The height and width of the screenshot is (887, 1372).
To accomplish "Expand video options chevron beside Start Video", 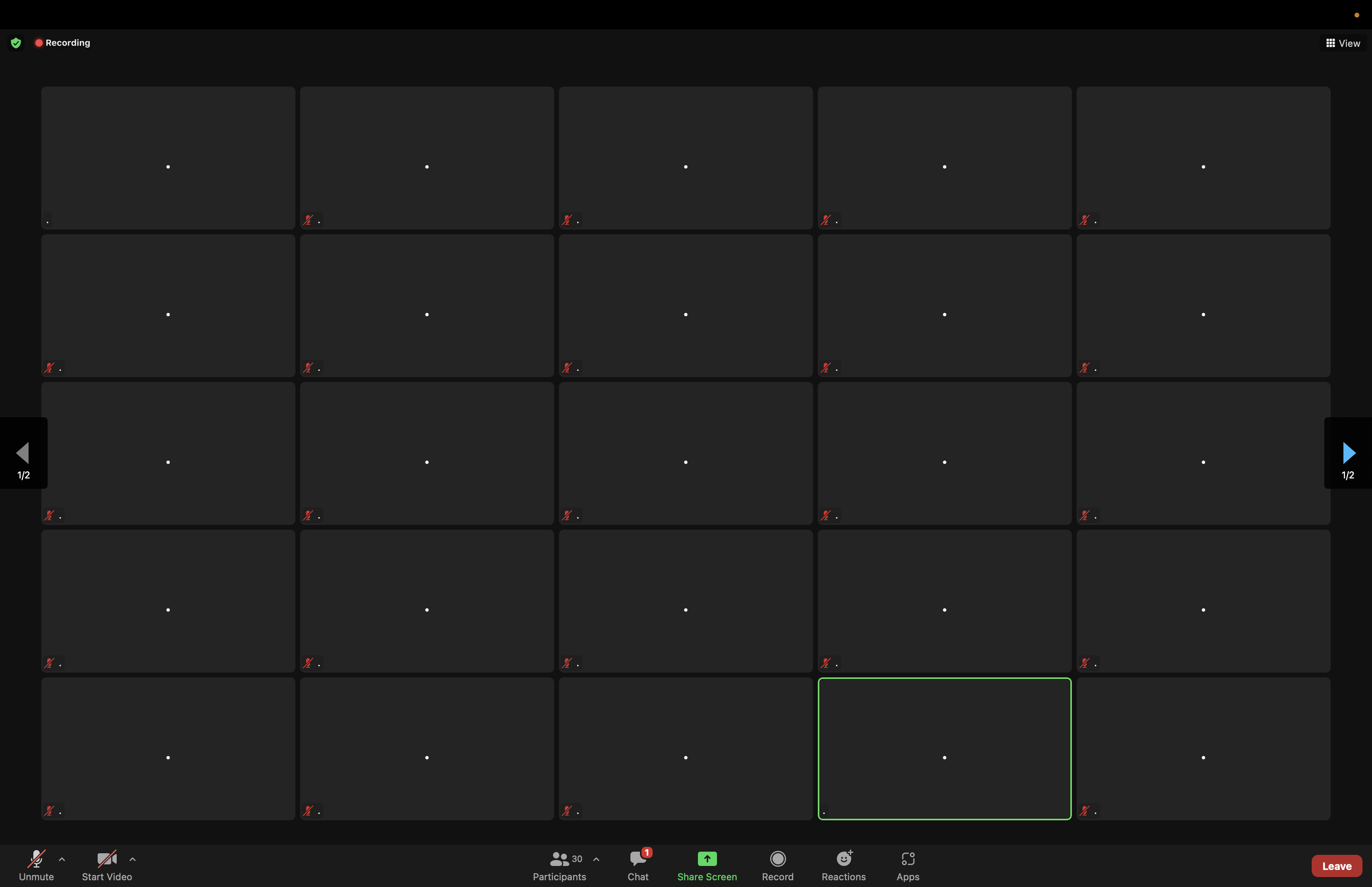I will 133,859.
